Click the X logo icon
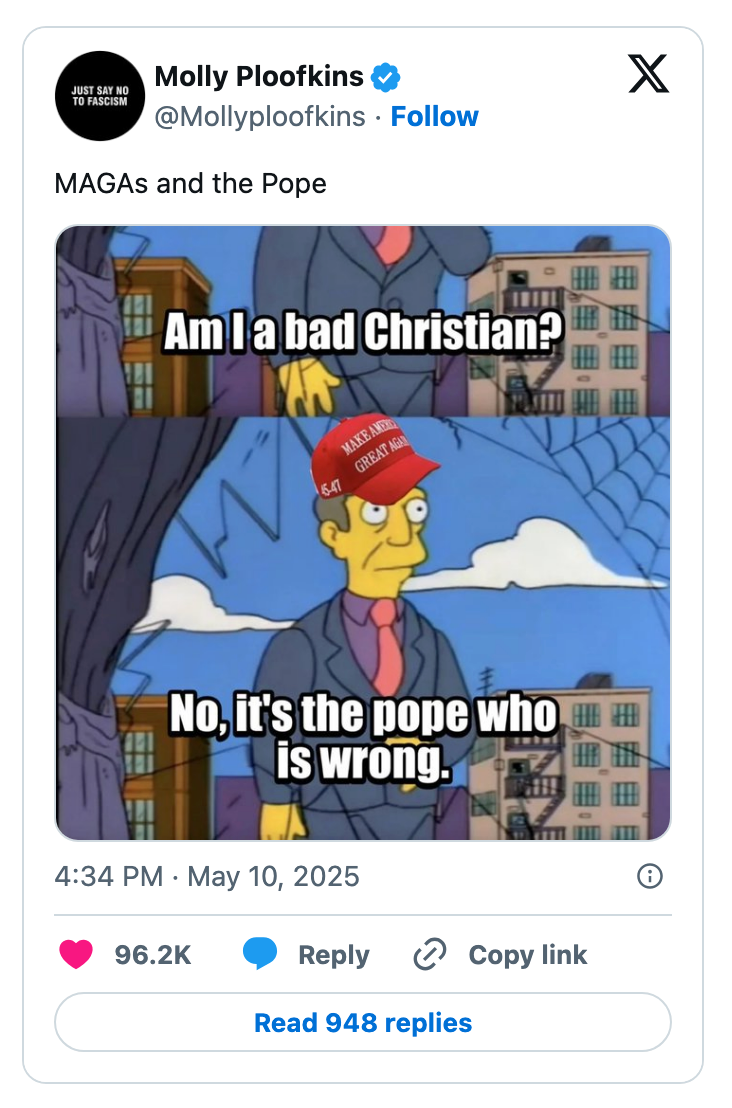The width and height of the screenshot is (732, 1108). tap(648, 75)
